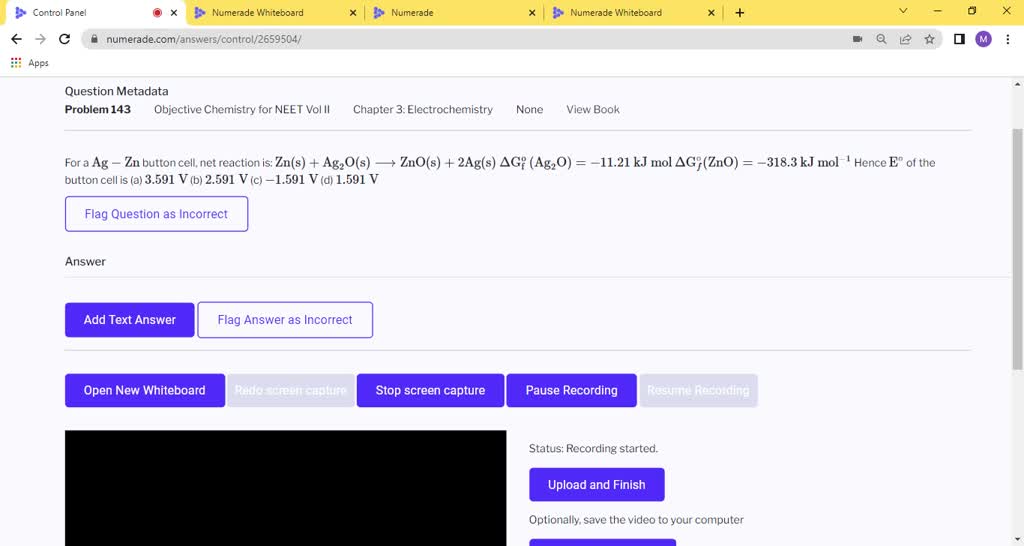Open the zoom magnifier icon
1024x546 pixels.
881,39
